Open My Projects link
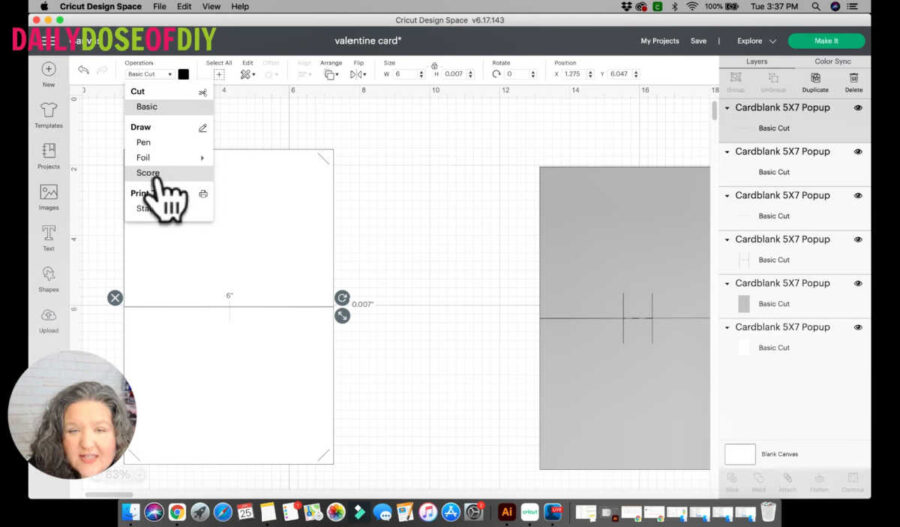Image resolution: width=900 pixels, height=527 pixels. tap(660, 41)
